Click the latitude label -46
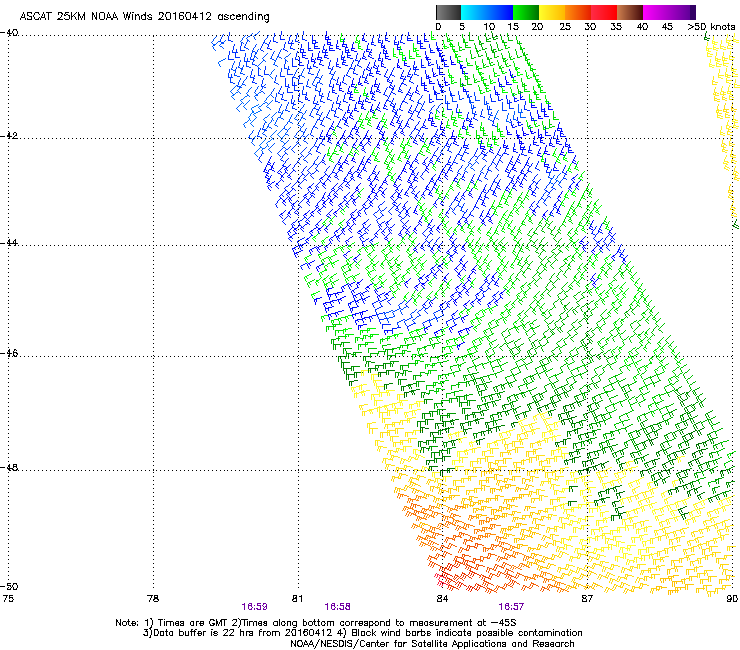Screen dimensions: 740x650 pyautogui.click(x=9, y=353)
